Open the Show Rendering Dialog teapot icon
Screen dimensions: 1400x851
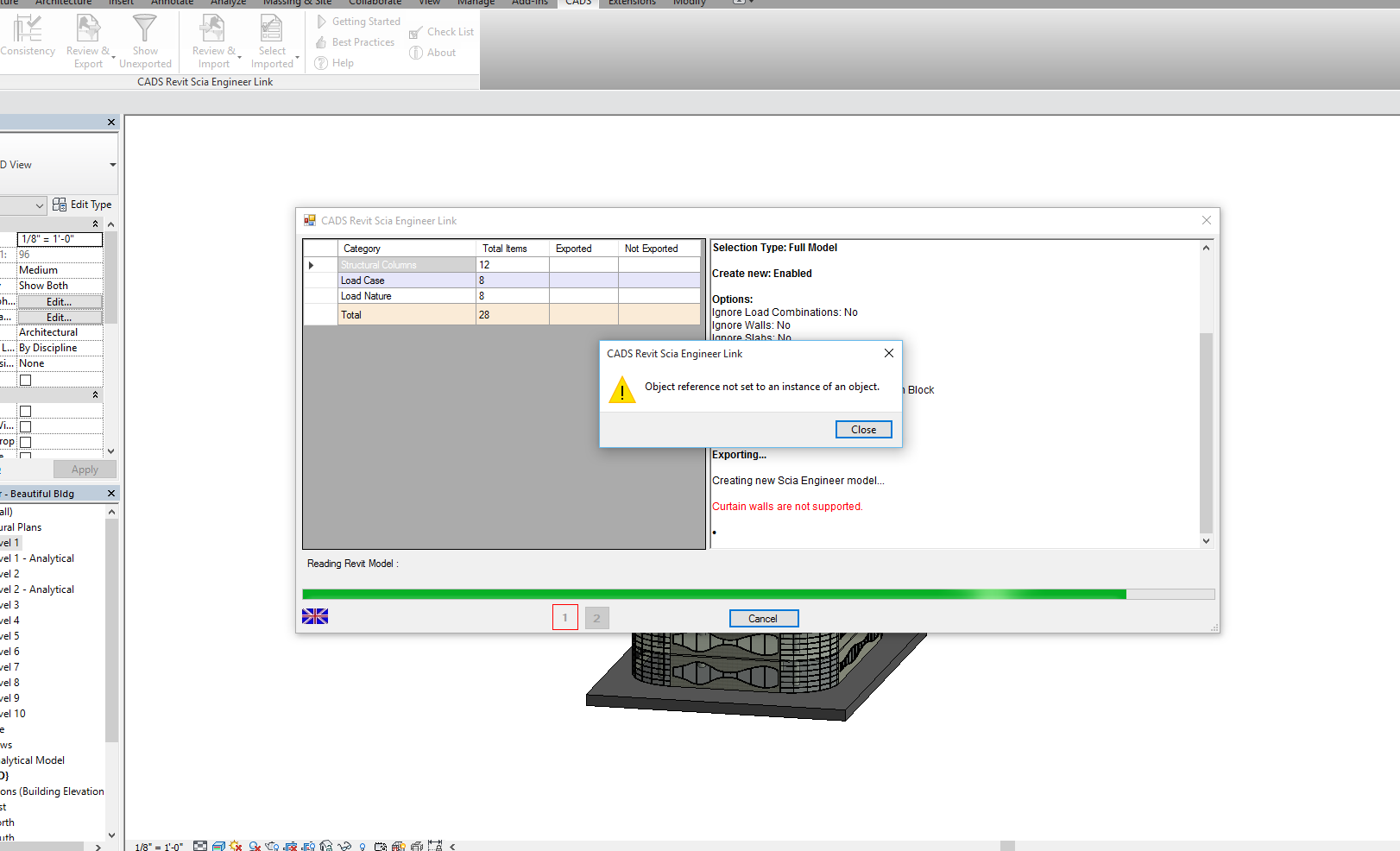pyautogui.click(x=272, y=846)
